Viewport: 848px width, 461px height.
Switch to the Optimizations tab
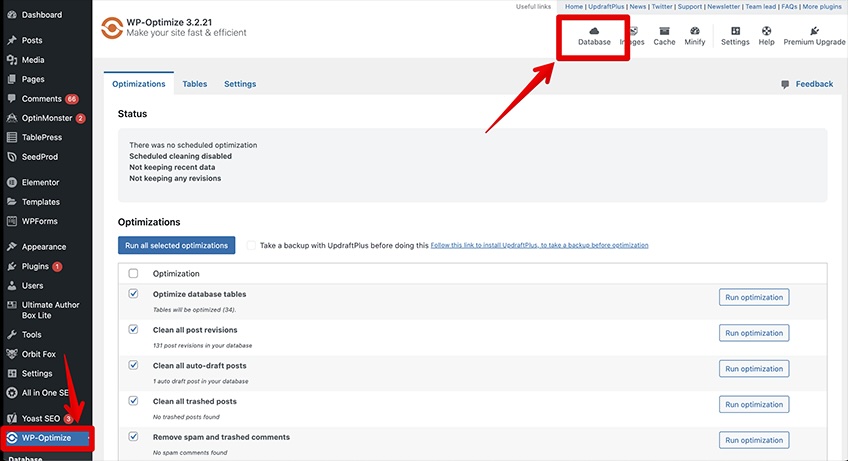(x=138, y=84)
